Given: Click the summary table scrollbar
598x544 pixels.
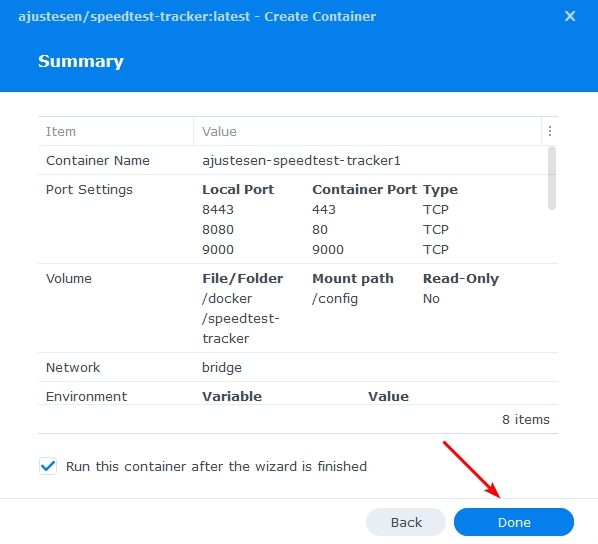Looking at the screenshot, I should coord(552,178).
